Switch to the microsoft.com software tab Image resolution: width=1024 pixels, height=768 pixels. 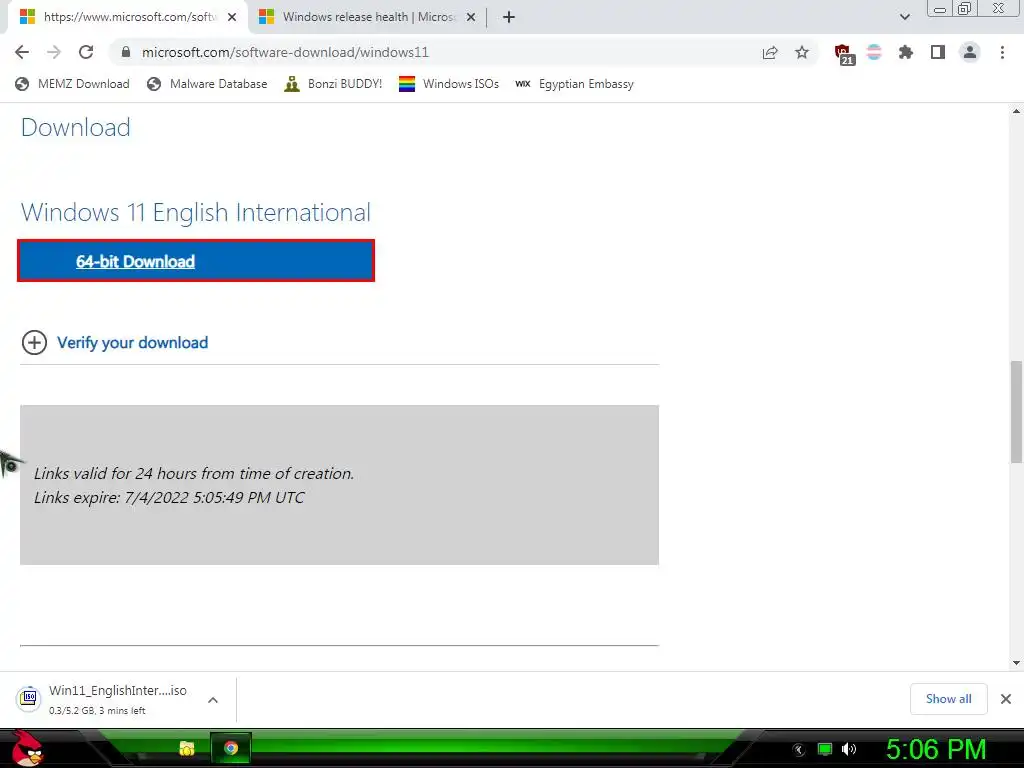129,17
